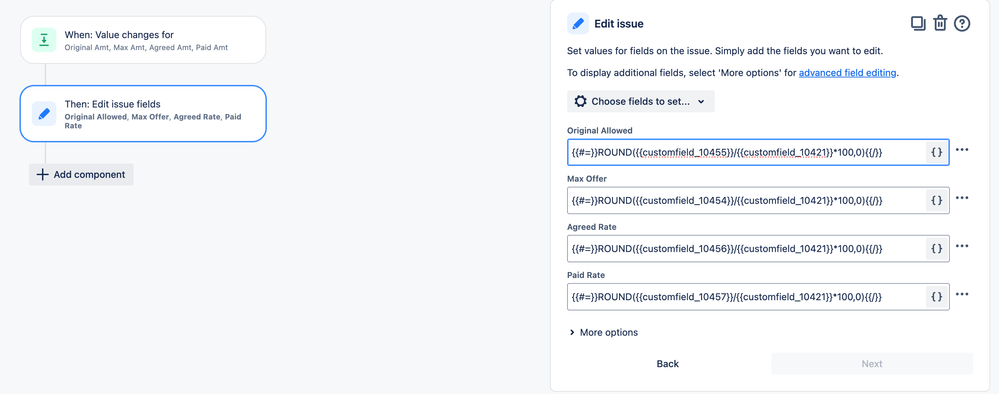This screenshot has width=999, height=394.
Task: Select the When: Value changes for trigger
Action: click(x=143, y=40)
